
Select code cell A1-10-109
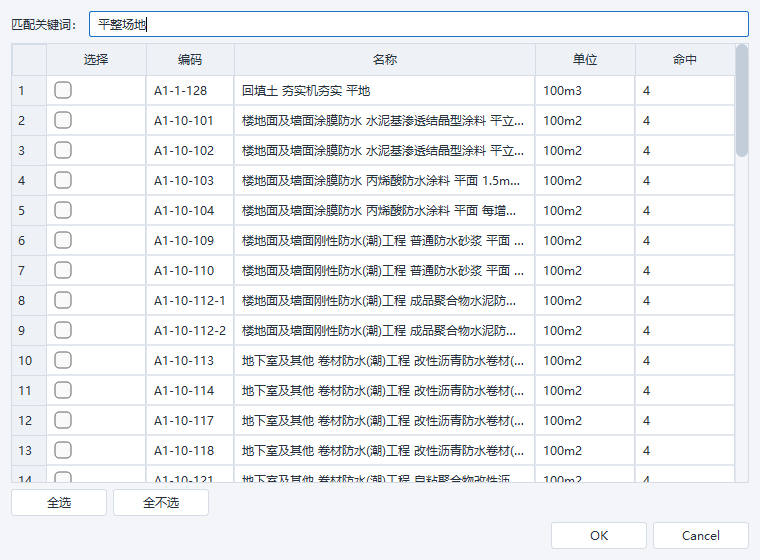pos(190,241)
